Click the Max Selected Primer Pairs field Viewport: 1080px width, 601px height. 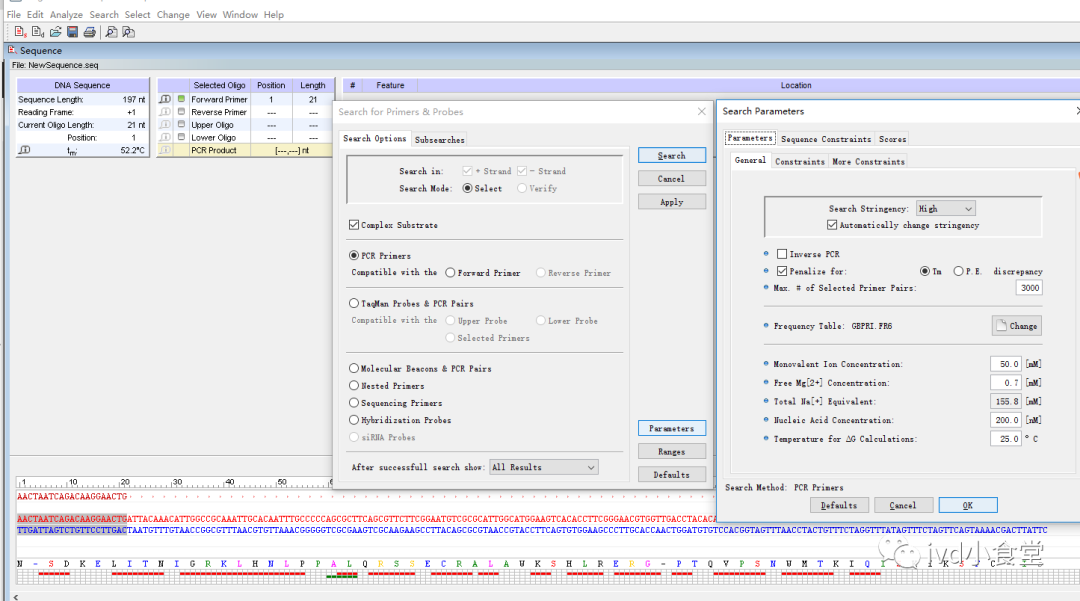pos(1029,288)
